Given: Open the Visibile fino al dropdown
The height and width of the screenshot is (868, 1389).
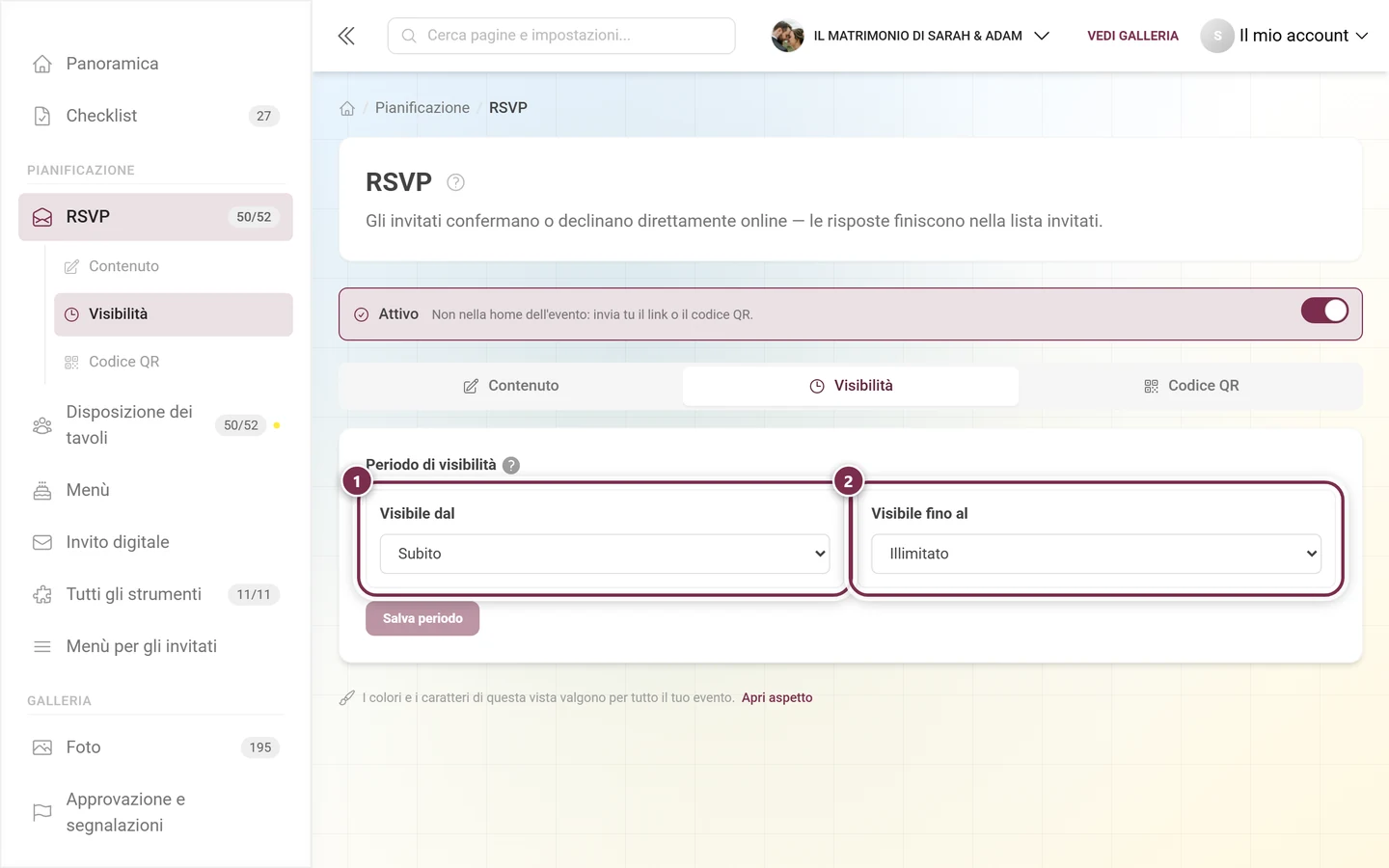Looking at the screenshot, I should (x=1096, y=554).
